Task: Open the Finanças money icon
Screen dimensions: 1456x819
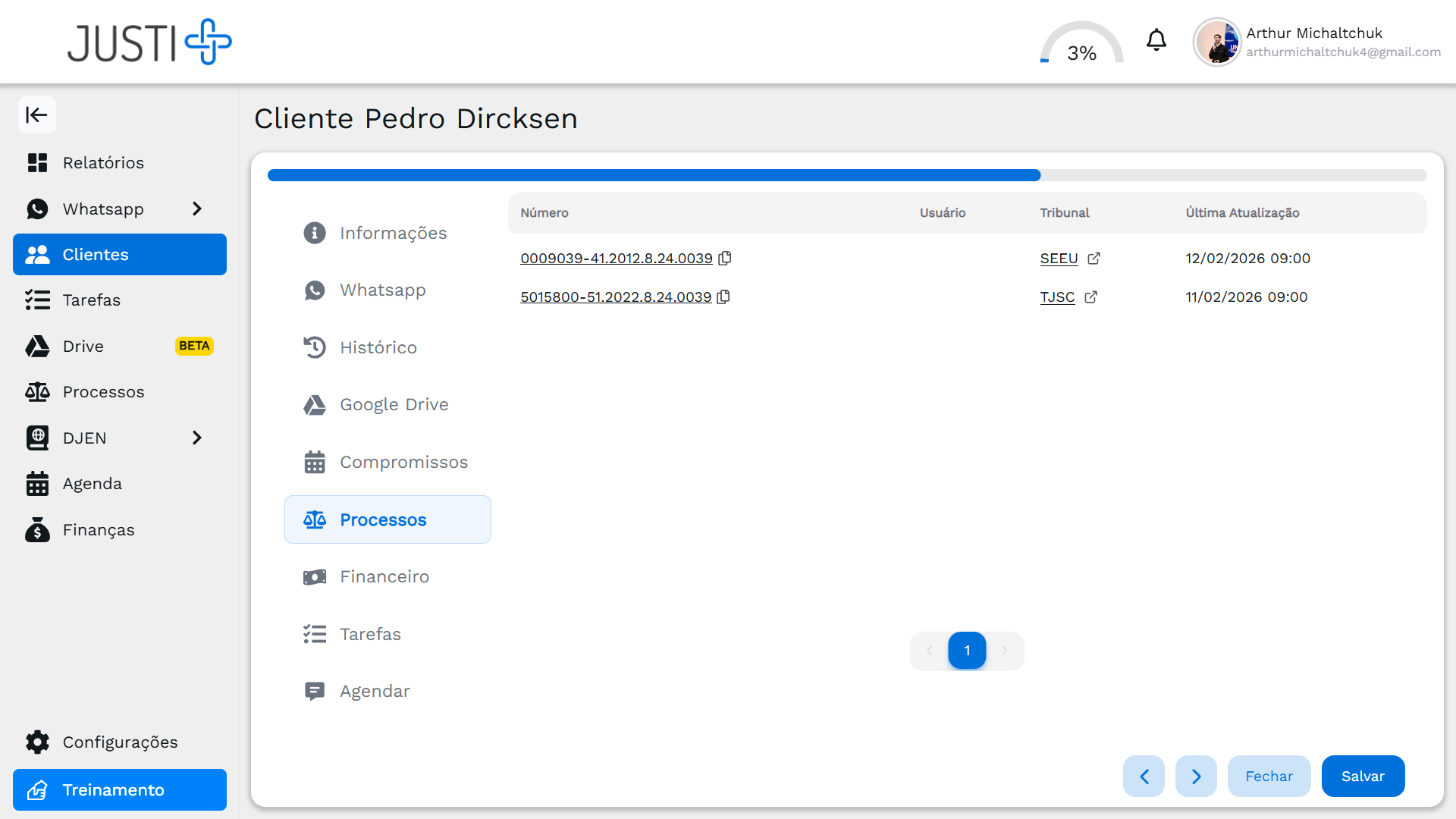Action: (37, 529)
